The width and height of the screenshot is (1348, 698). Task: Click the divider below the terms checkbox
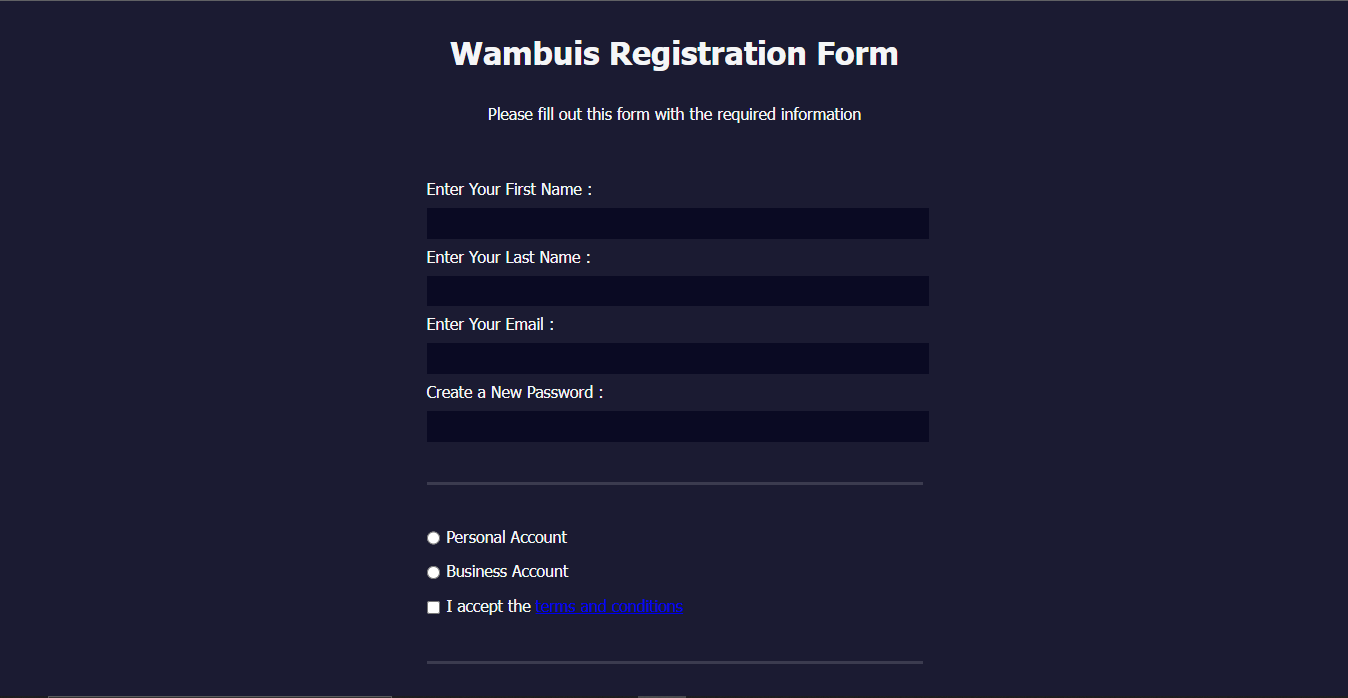(x=674, y=662)
